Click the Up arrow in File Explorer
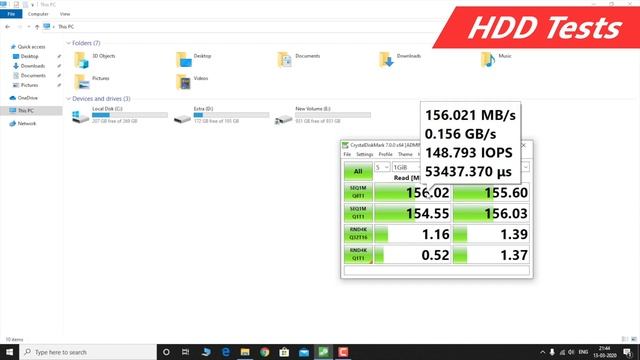Screen dimensions: 640x360 point(37,27)
